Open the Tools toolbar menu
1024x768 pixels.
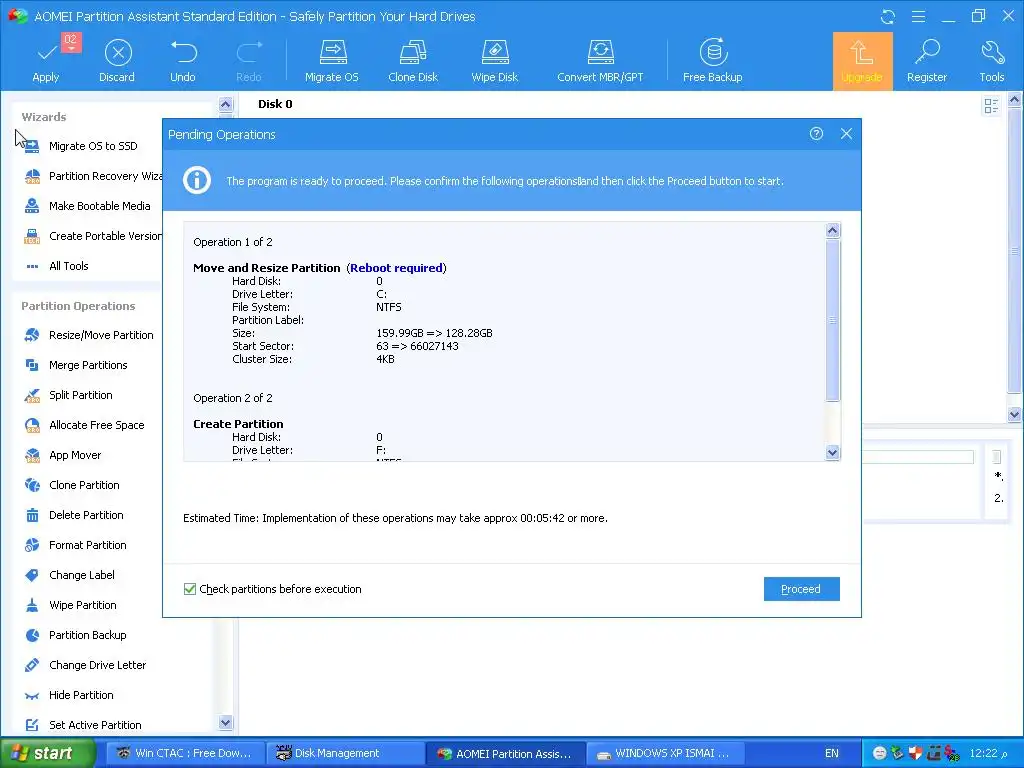pos(991,61)
